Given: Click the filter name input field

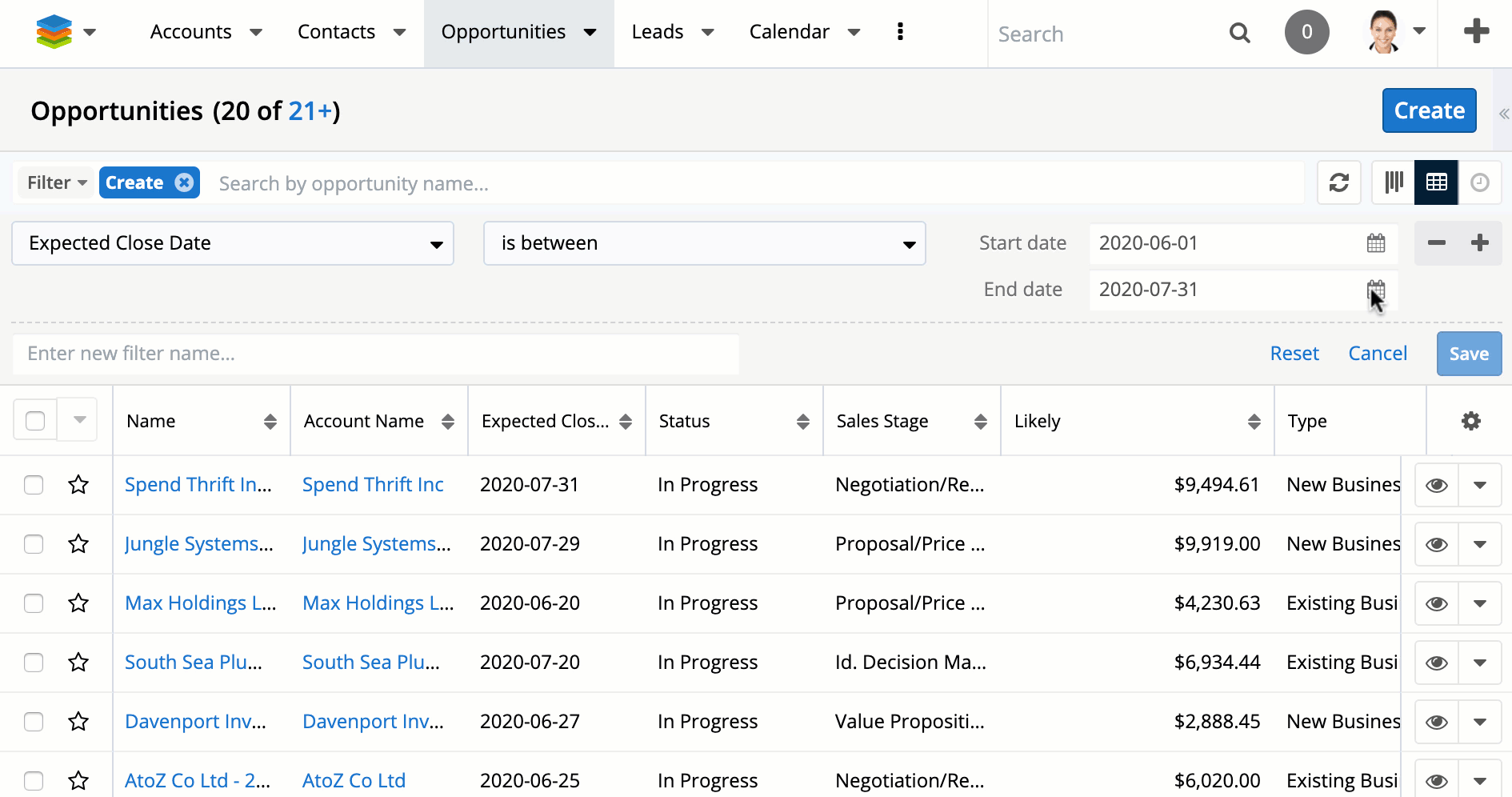Looking at the screenshot, I should [375, 354].
